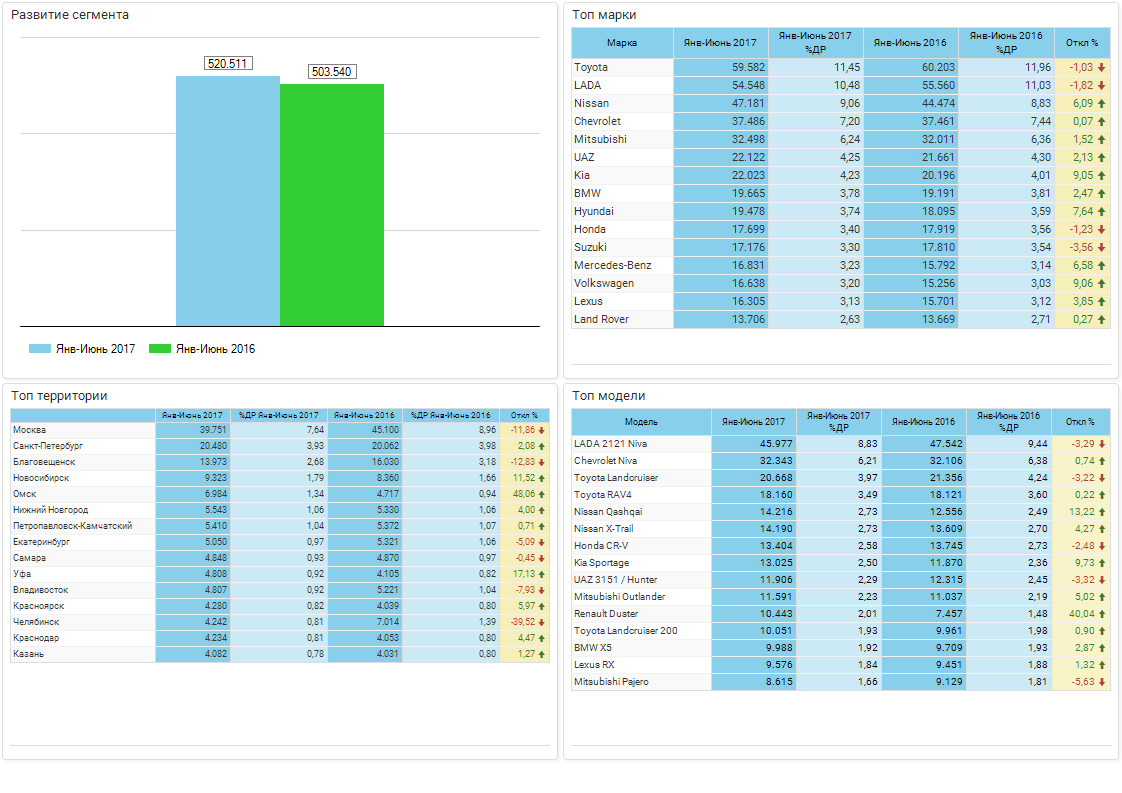
Task: Select the Москва territory row
Action: [280, 430]
